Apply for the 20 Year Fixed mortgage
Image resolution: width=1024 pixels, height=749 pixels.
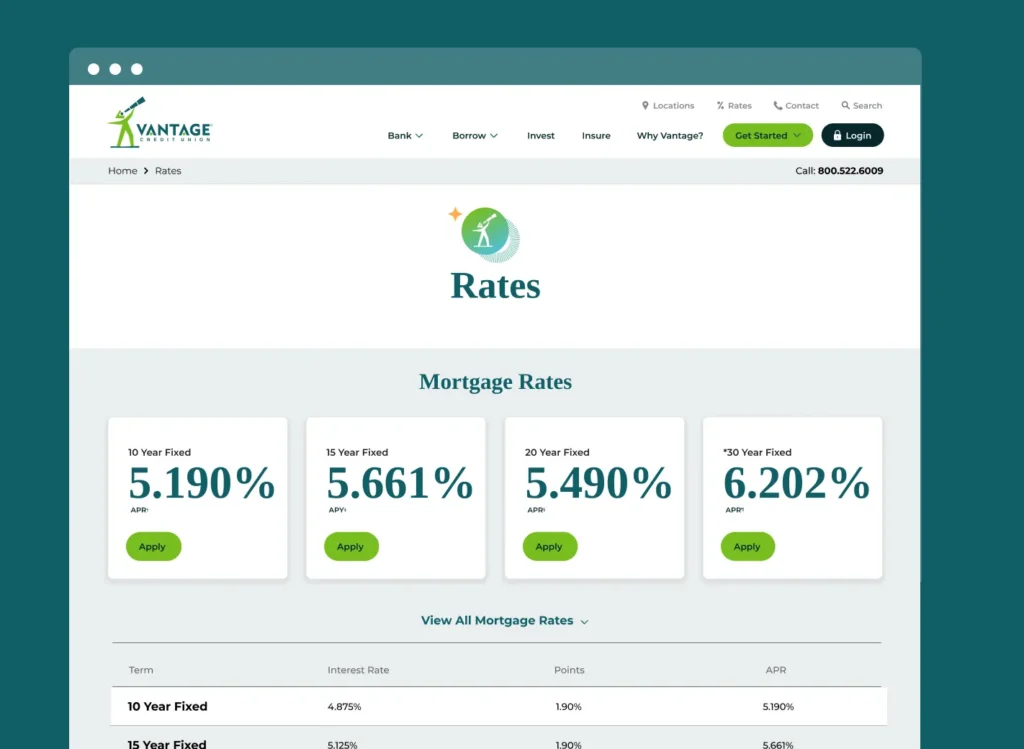click(x=550, y=547)
